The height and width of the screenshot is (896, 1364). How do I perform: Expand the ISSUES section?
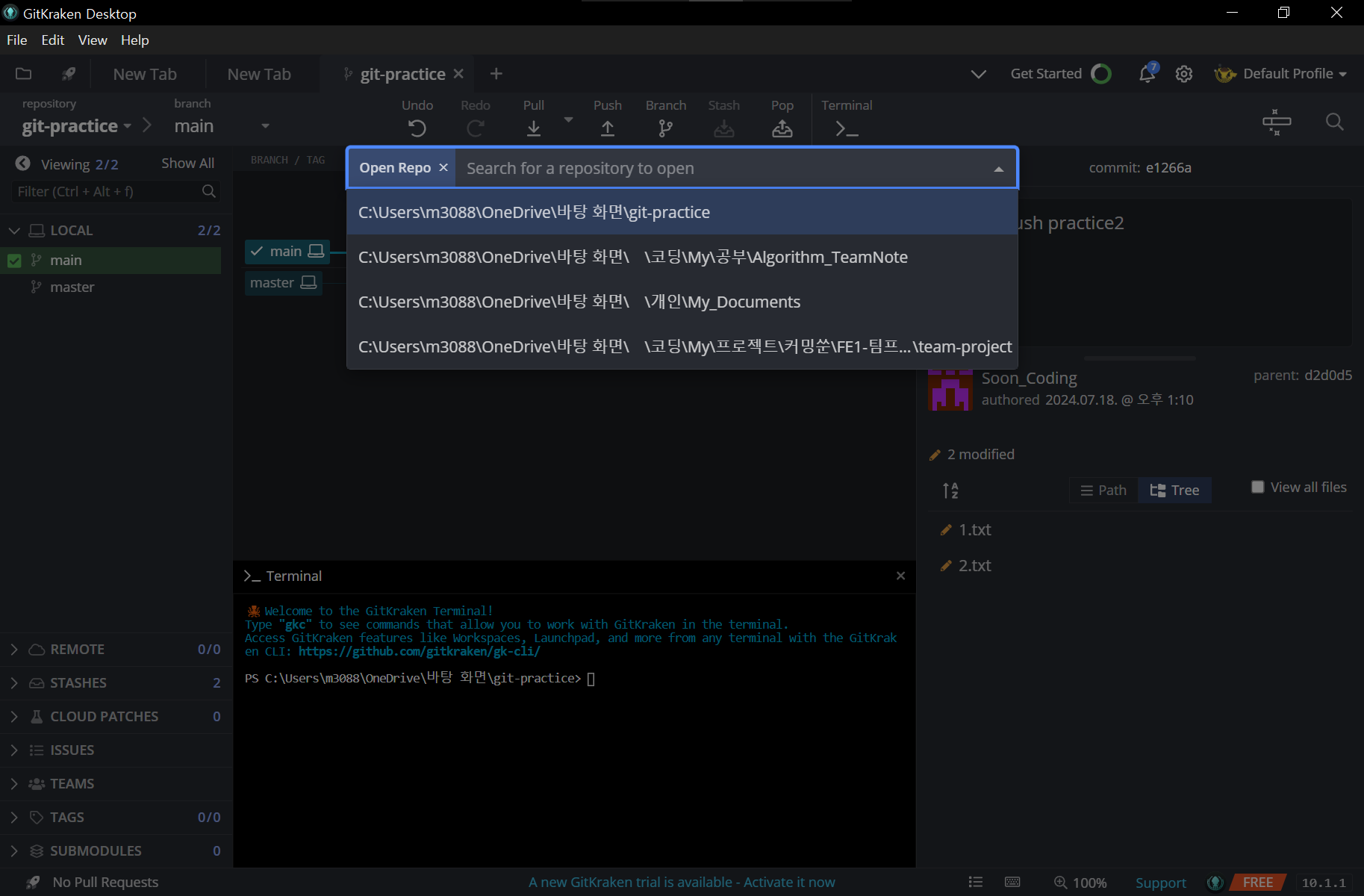coord(14,750)
